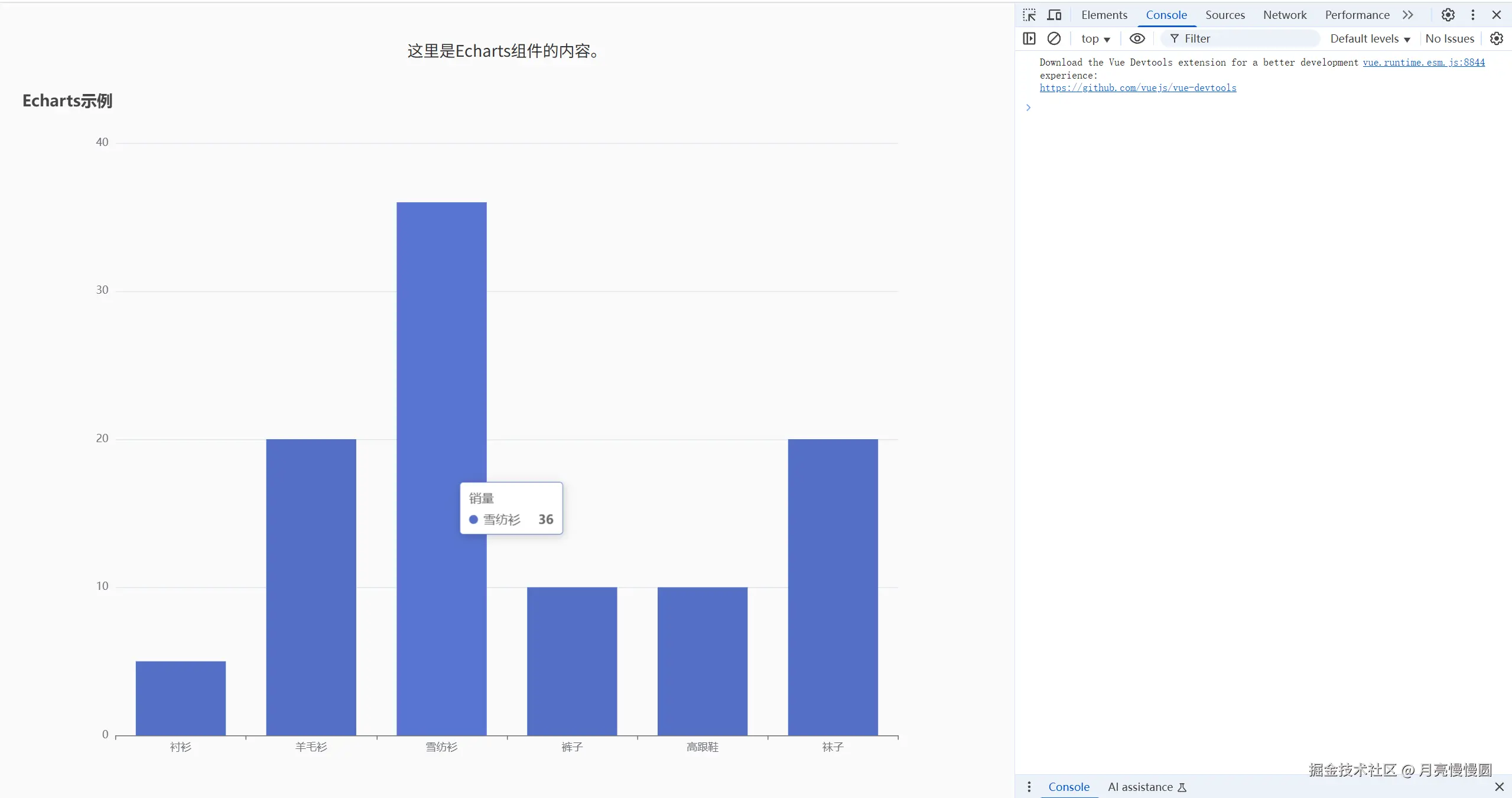Open vue.runtime.esm.js:8844 source link

(x=1422, y=62)
